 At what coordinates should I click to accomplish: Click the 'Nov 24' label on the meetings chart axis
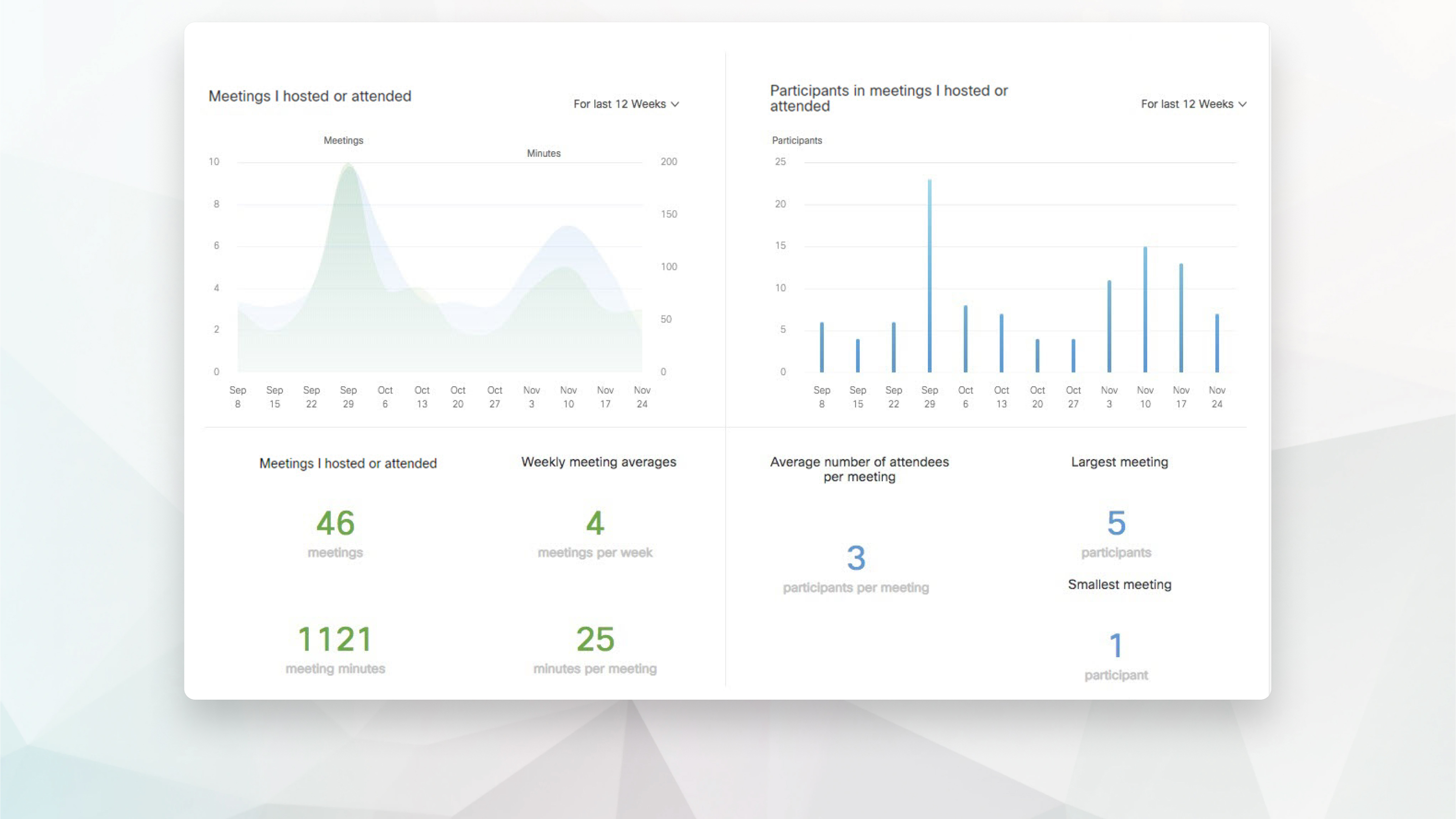coord(642,397)
